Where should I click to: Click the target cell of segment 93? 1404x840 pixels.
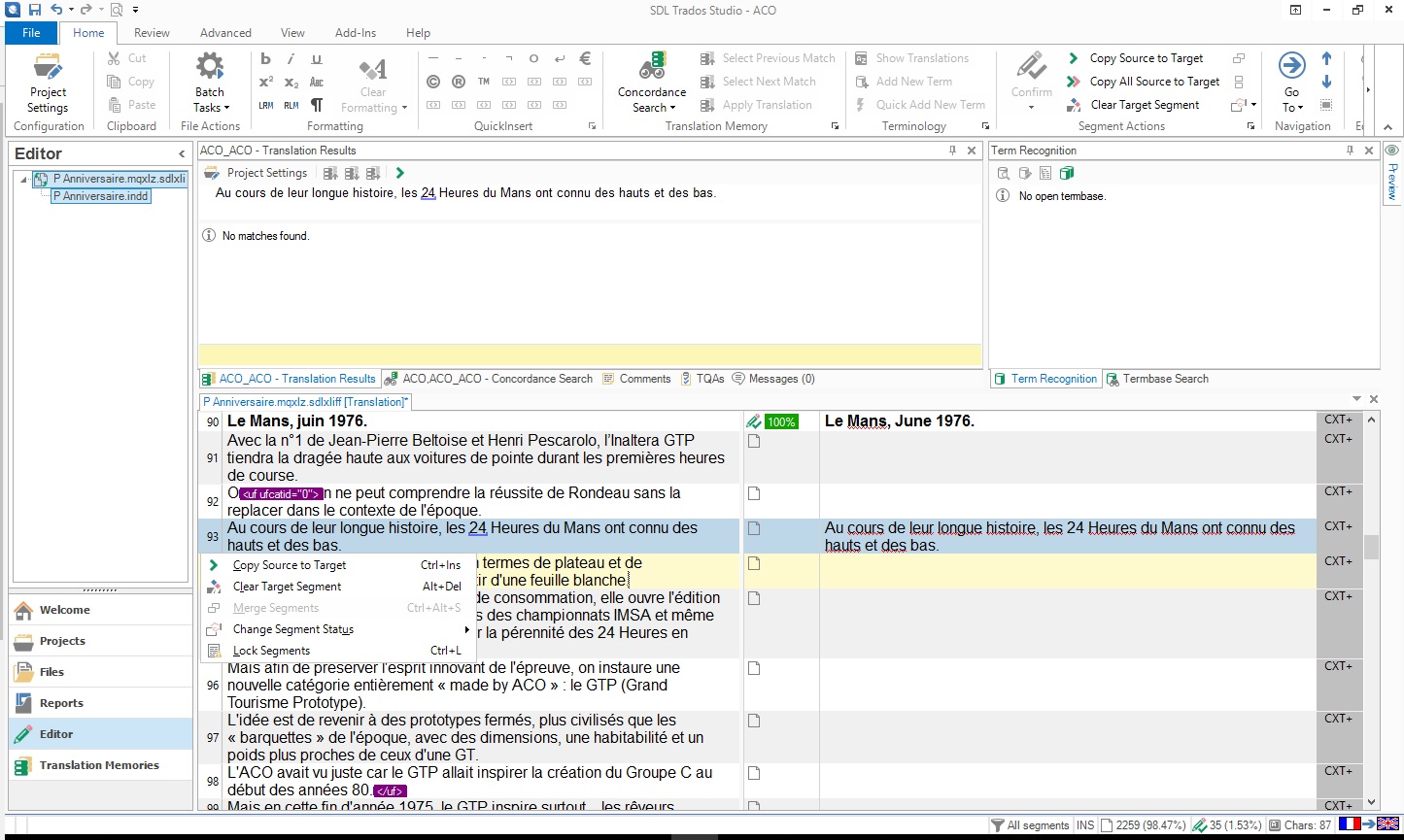click(1068, 536)
